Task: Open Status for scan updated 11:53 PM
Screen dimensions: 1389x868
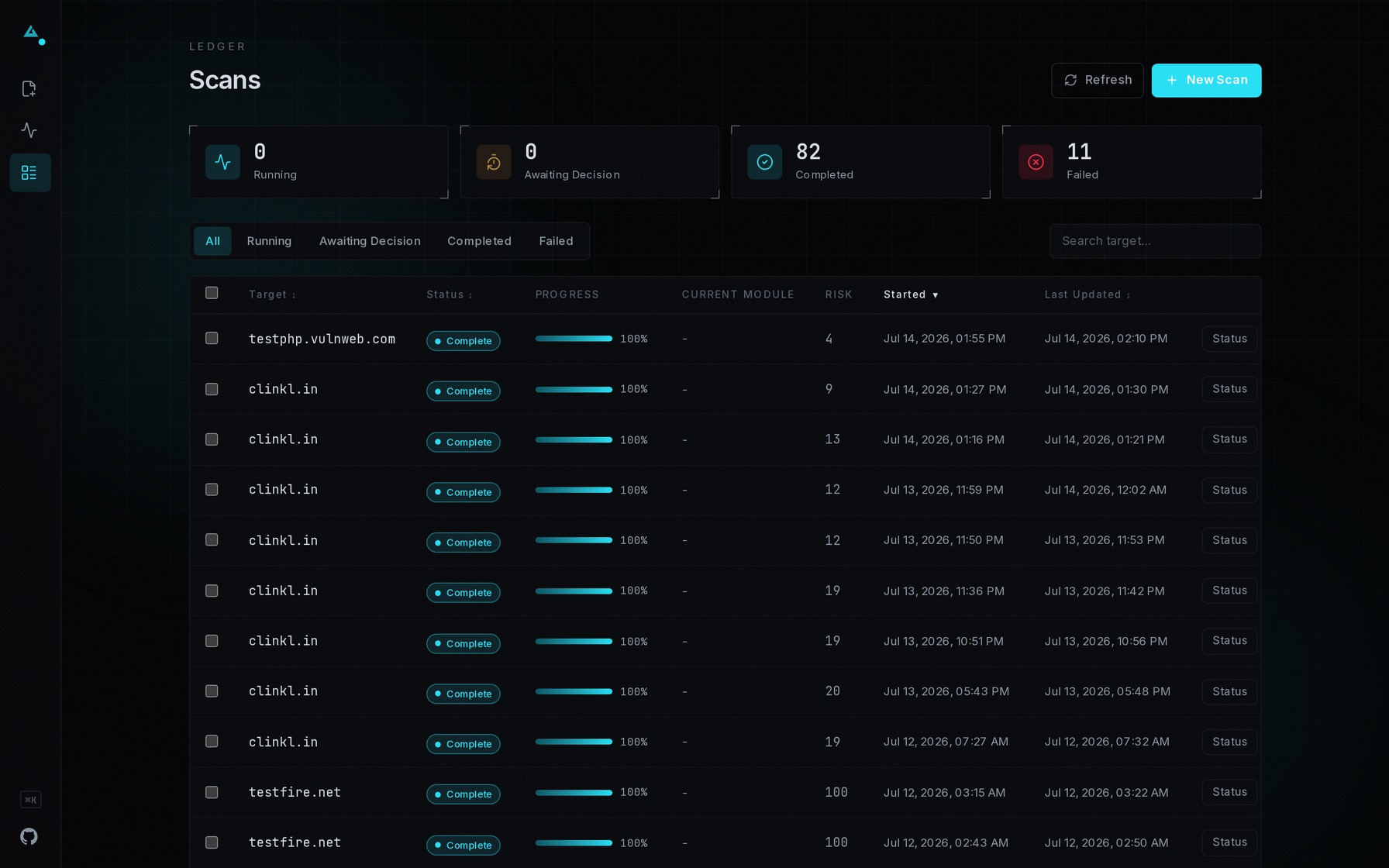Action: pyautogui.click(x=1229, y=540)
